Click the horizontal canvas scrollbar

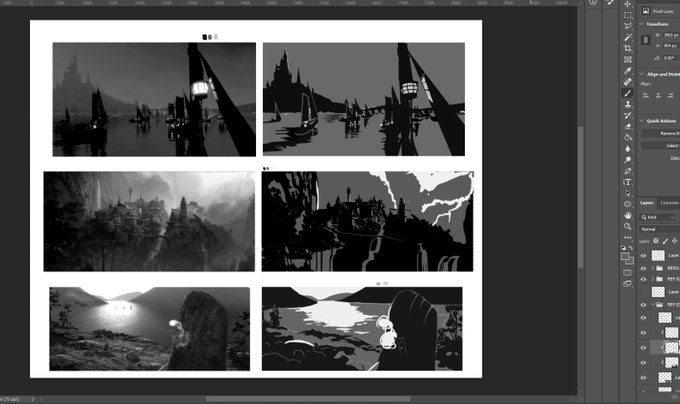pos(308,399)
